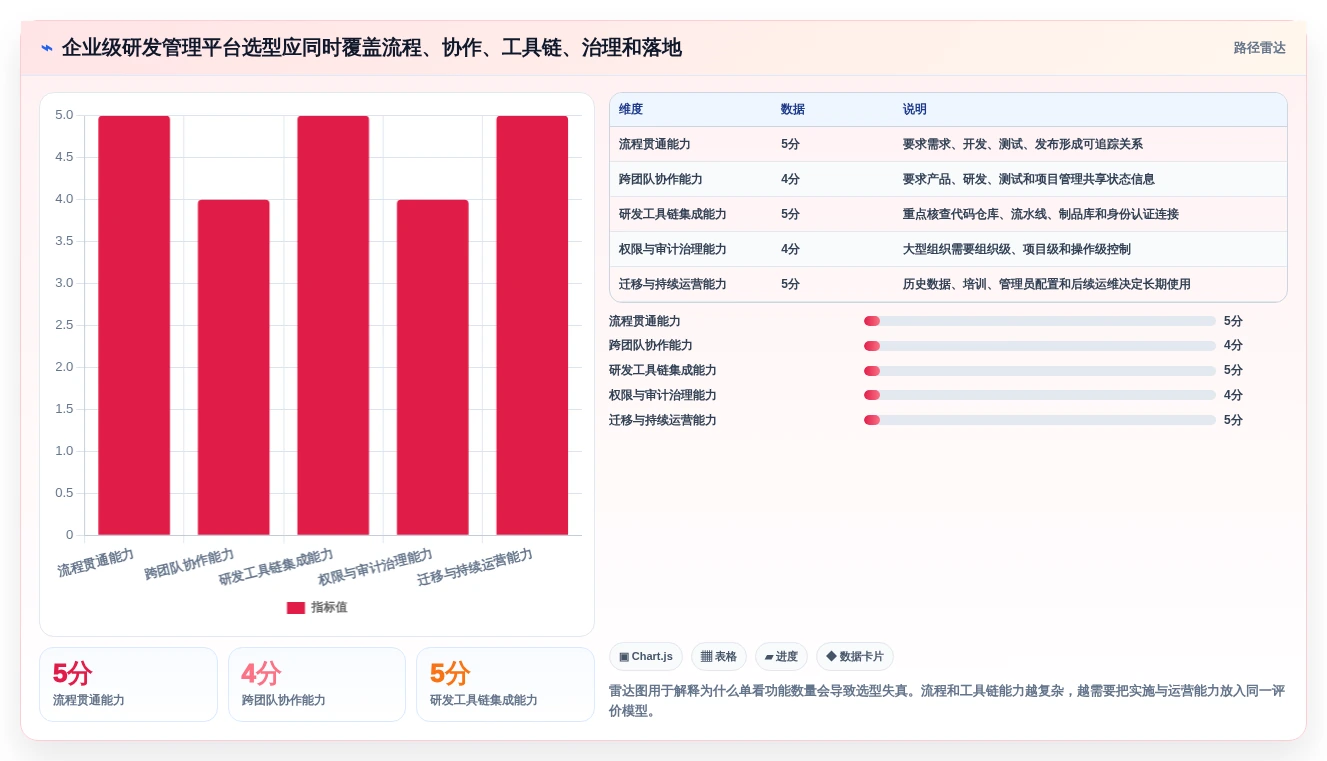Click the 跨团队协作能力 progress bar
This screenshot has height=761, width=1327.
point(1040,346)
